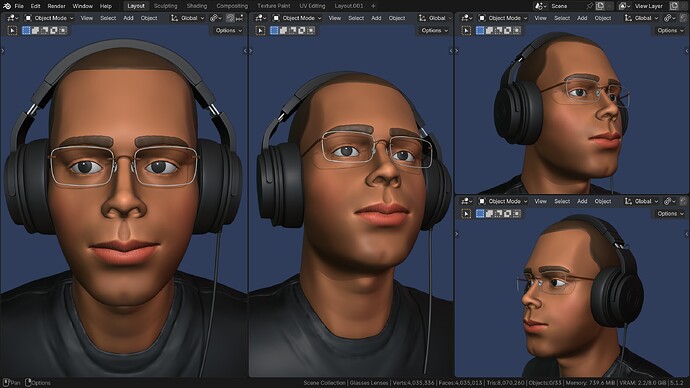Click Invert selection icon in bottom-right viewport

pos(508,214)
